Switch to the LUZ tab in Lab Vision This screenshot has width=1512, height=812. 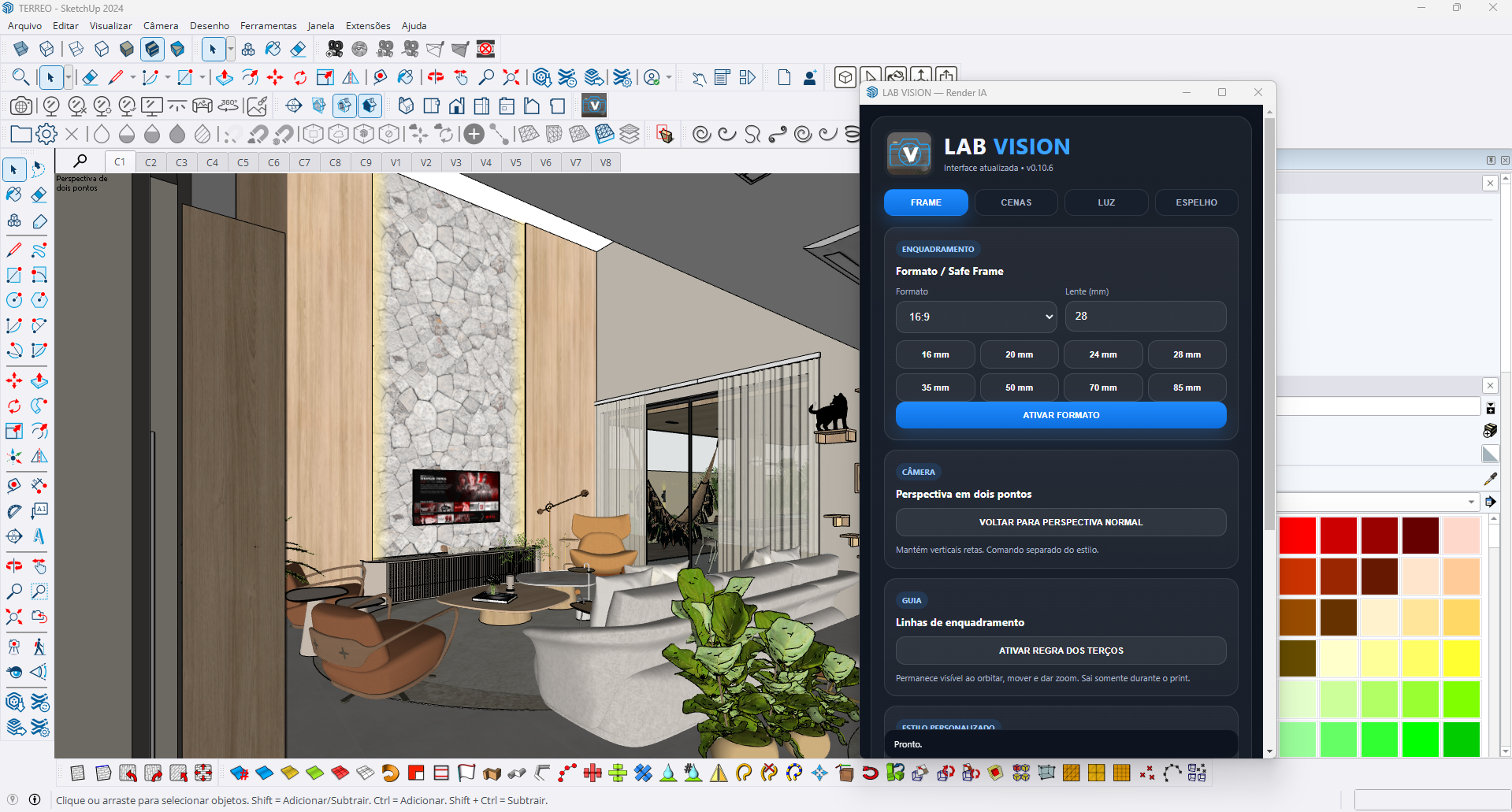pyautogui.click(x=1106, y=202)
